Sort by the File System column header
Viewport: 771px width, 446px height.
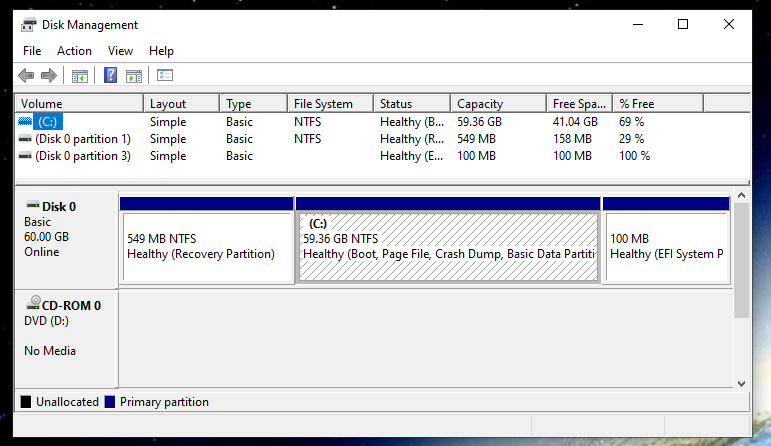330,104
